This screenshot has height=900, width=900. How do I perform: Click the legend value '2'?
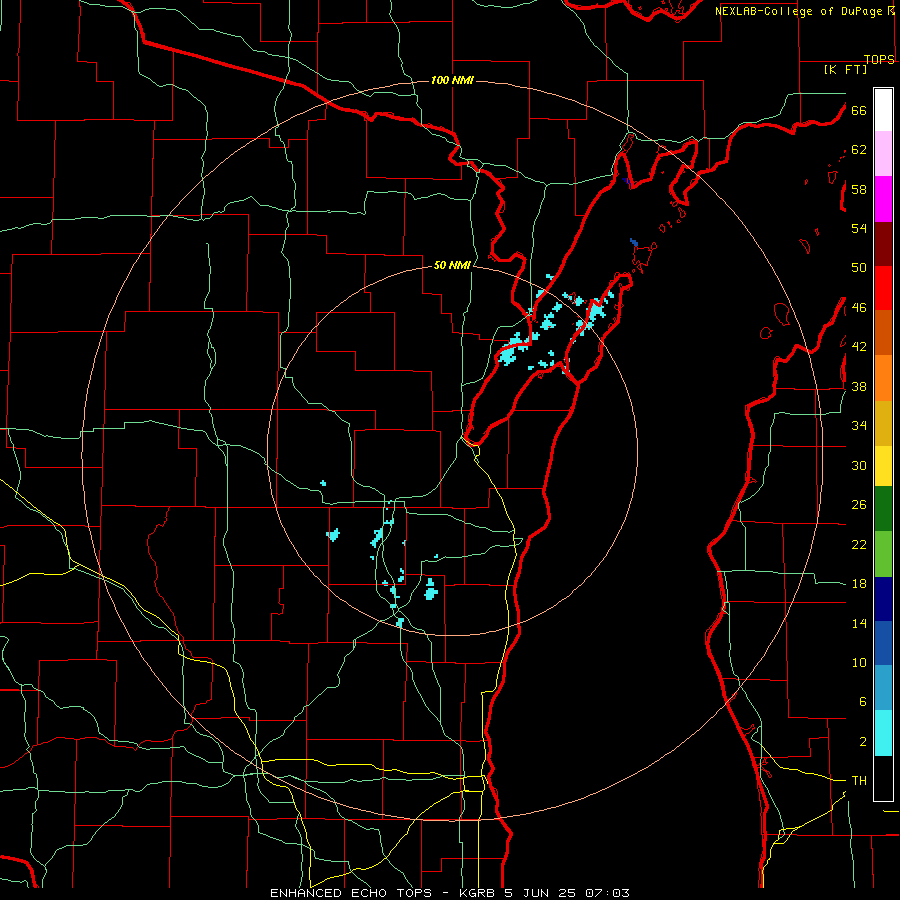[863, 742]
